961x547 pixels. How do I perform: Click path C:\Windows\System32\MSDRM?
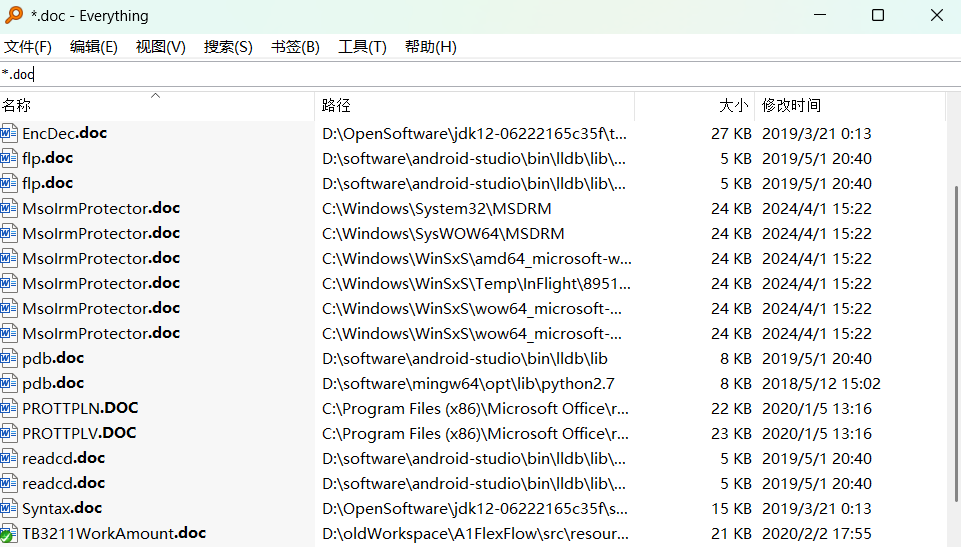436,209
